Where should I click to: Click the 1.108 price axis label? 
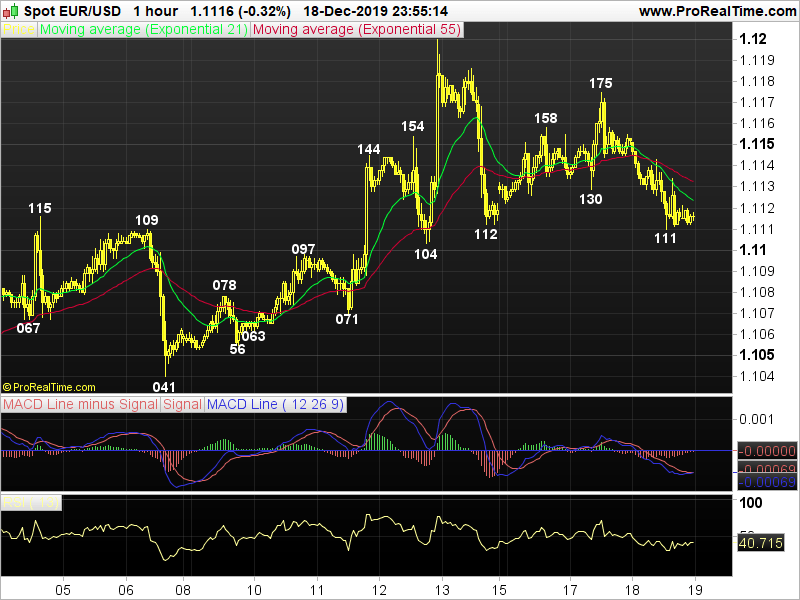pyautogui.click(x=757, y=292)
